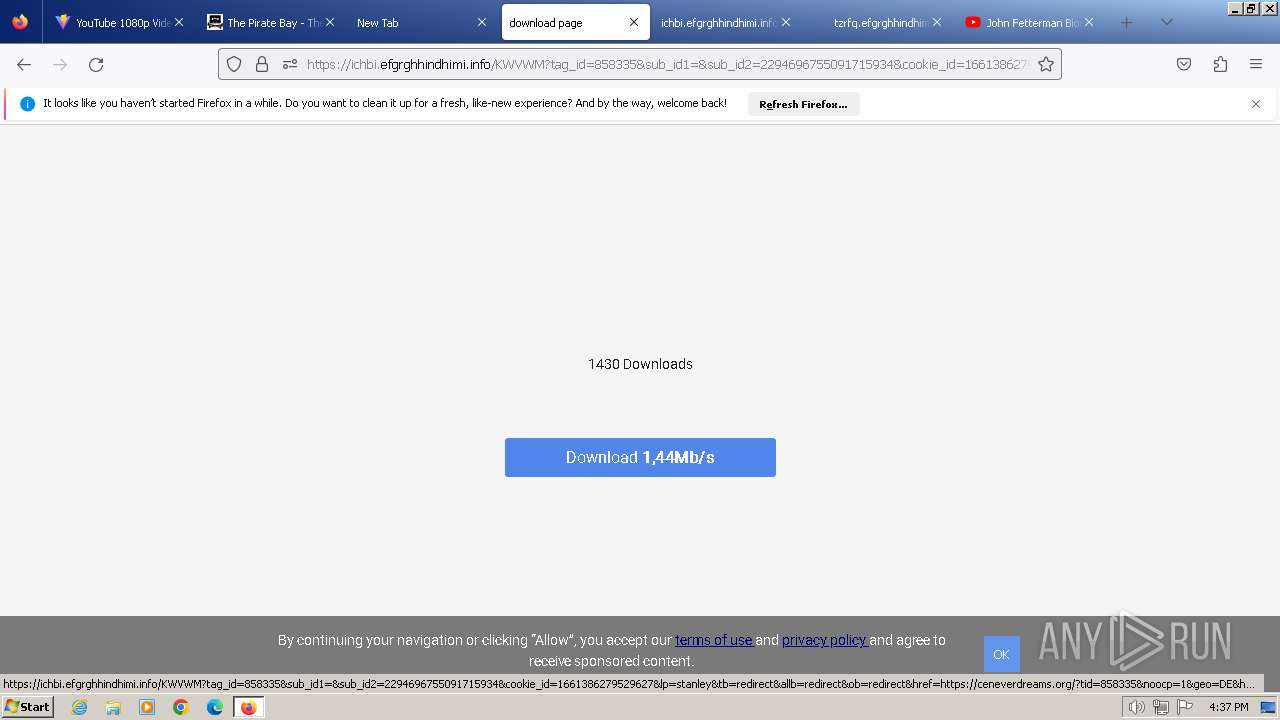The width and height of the screenshot is (1280, 720).
Task: Click the show desktop tray icon
Action: [1268, 707]
